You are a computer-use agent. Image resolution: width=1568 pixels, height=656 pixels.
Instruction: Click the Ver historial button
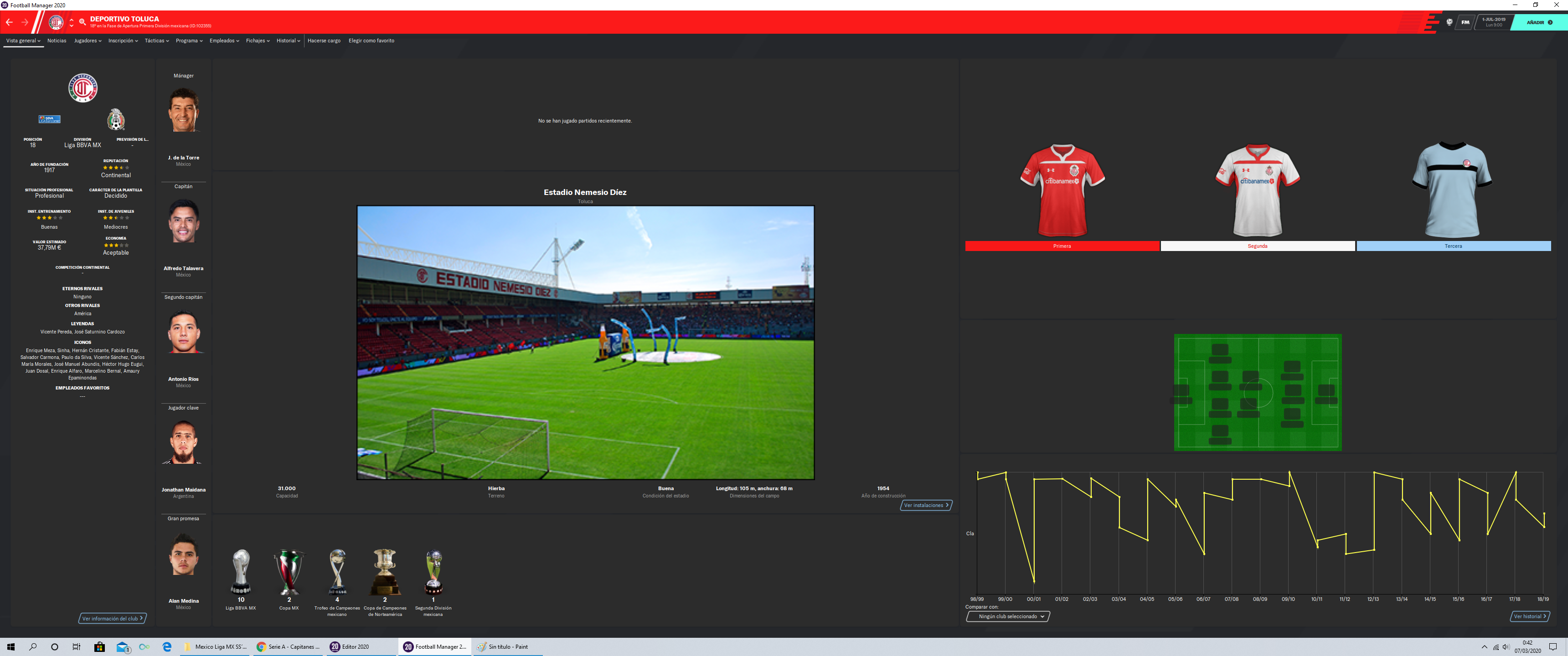(x=1530, y=616)
